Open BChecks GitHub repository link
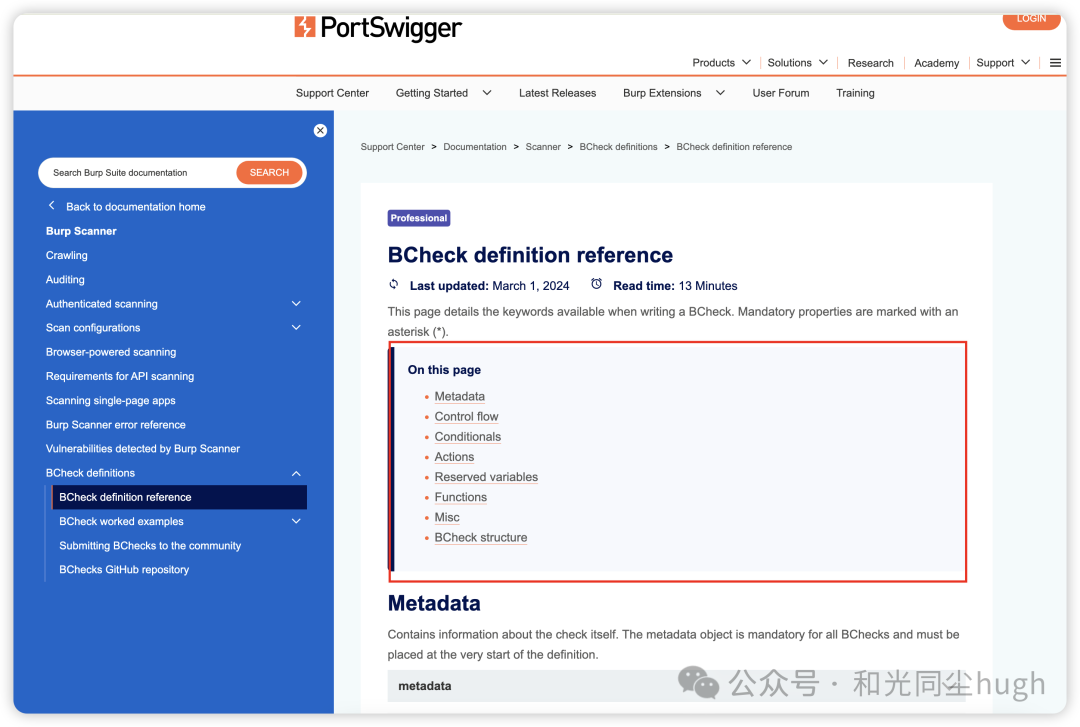This screenshot has height=727, width=1080. [124, 569]
